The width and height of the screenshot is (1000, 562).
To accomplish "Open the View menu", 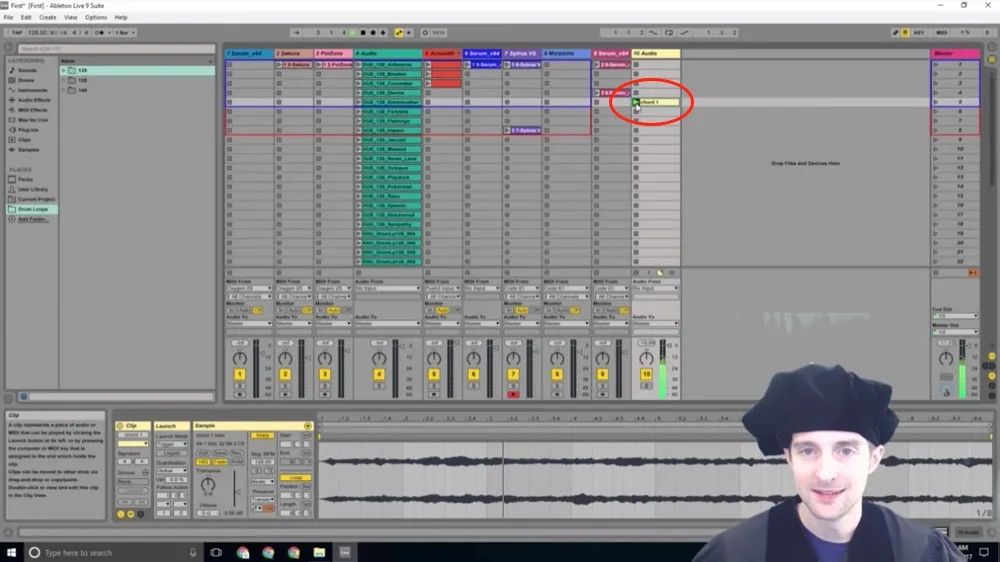I will (71, 17).
